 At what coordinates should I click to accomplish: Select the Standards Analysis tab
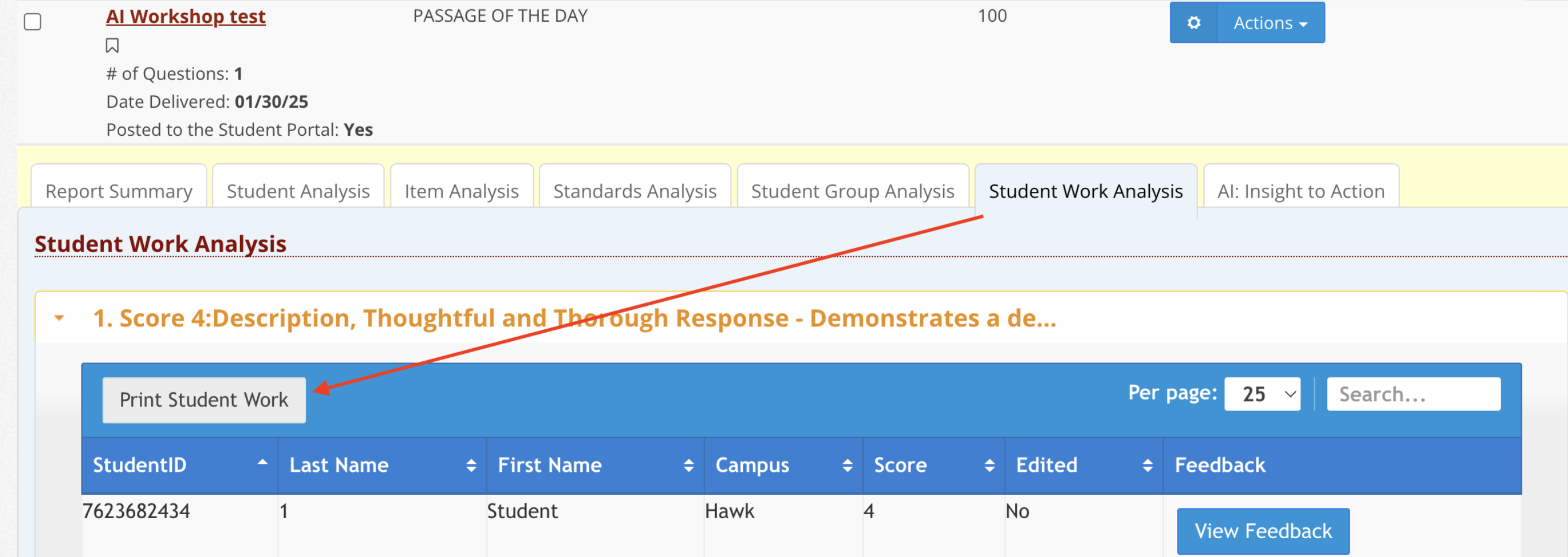635,191
